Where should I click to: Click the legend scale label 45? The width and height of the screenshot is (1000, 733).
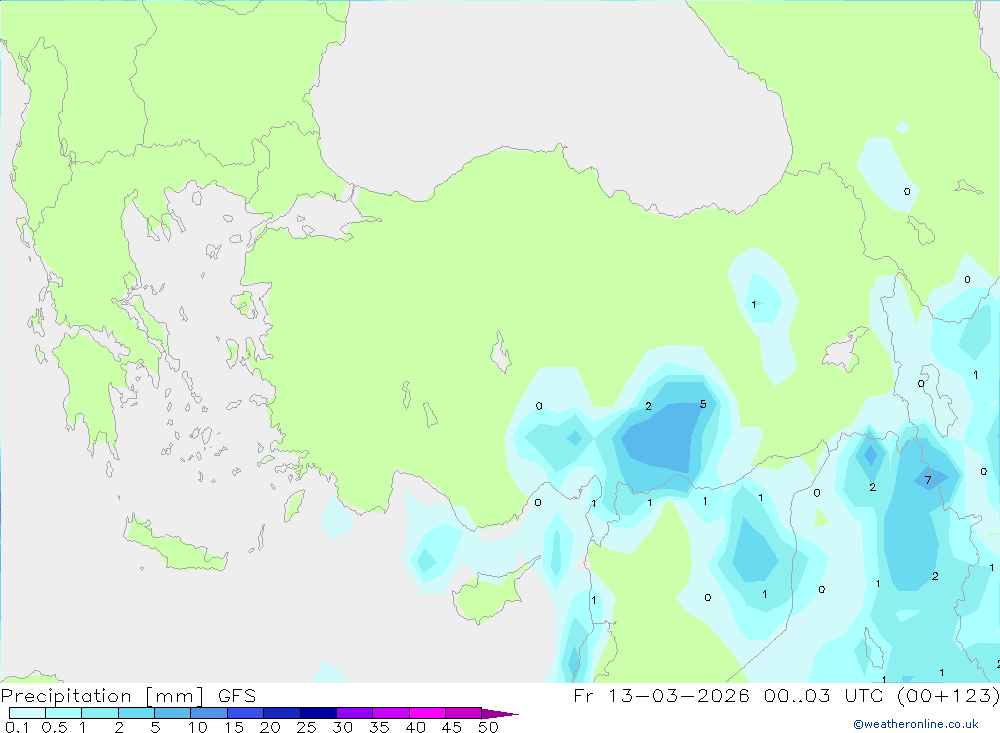(x=452, y=727)
